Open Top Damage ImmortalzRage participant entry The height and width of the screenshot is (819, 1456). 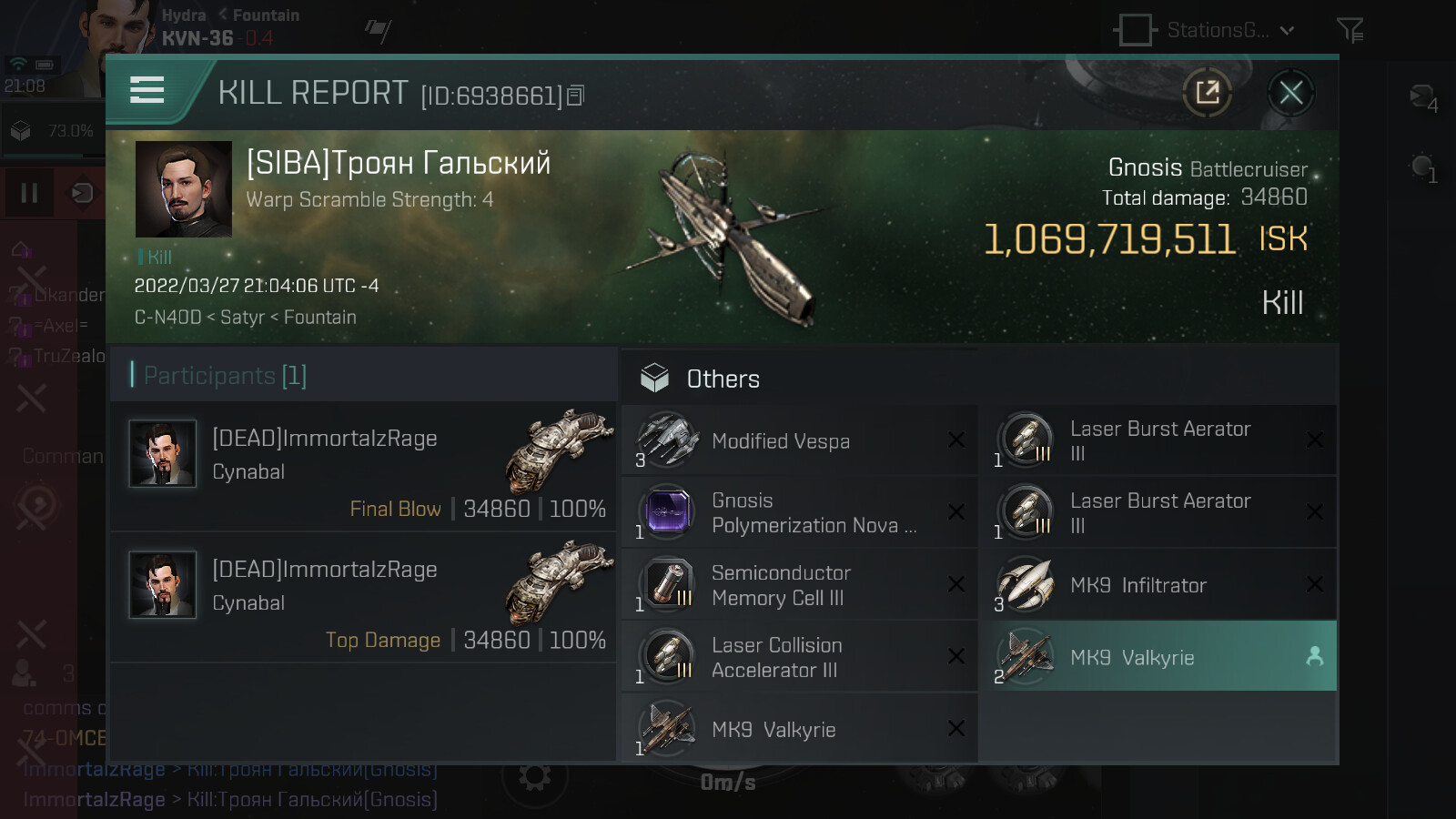click(x=364, y=598)
